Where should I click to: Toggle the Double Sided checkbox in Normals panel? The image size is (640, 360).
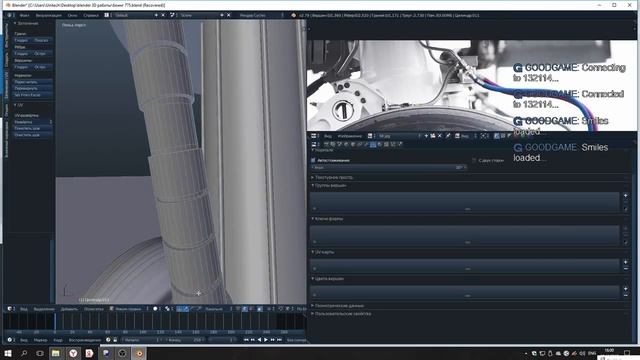click(474, 160)
